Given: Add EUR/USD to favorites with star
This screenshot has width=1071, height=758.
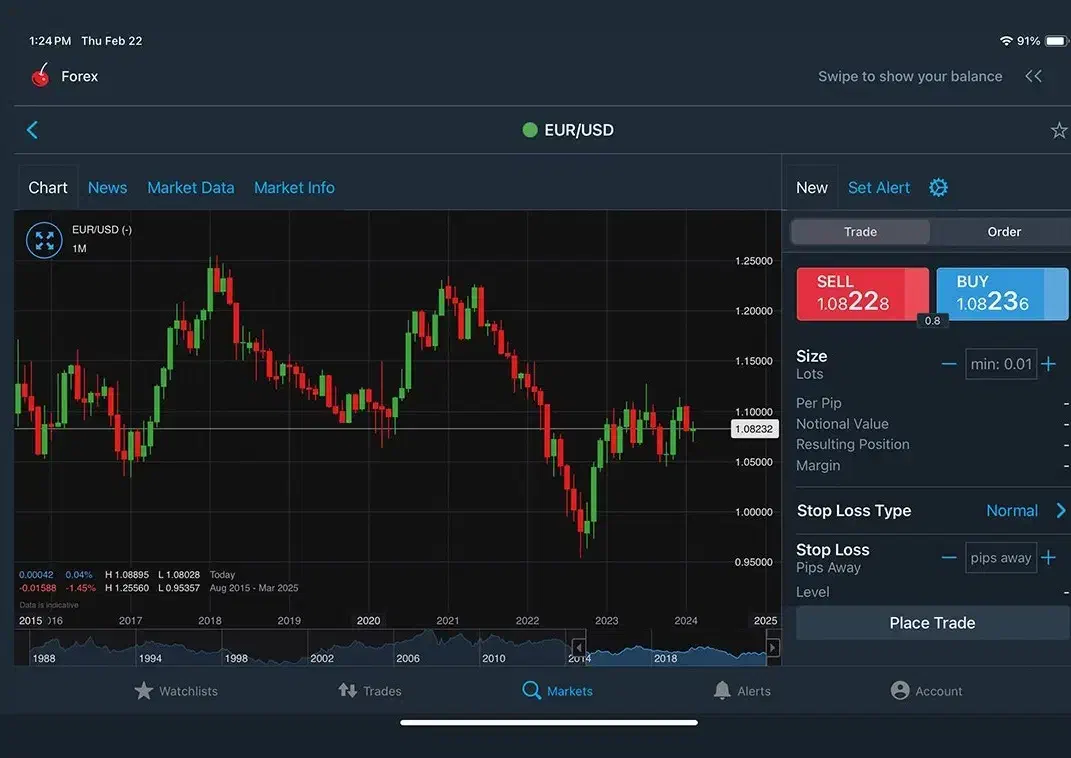Looking at the screenshot, I should (x=1058, y=130).
